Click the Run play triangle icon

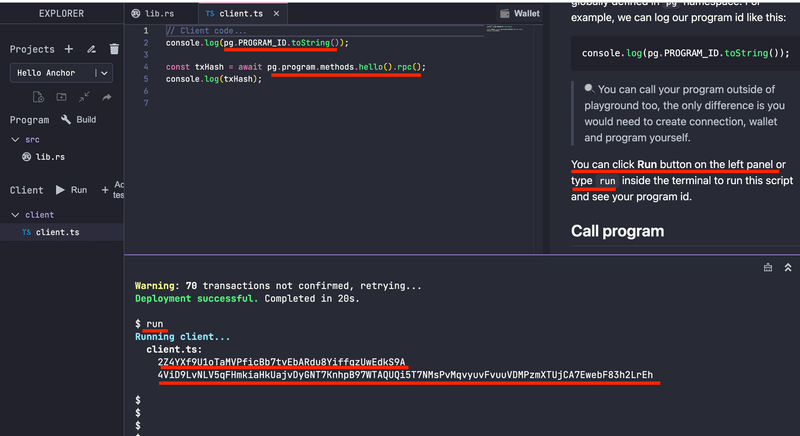coord(60,190)
